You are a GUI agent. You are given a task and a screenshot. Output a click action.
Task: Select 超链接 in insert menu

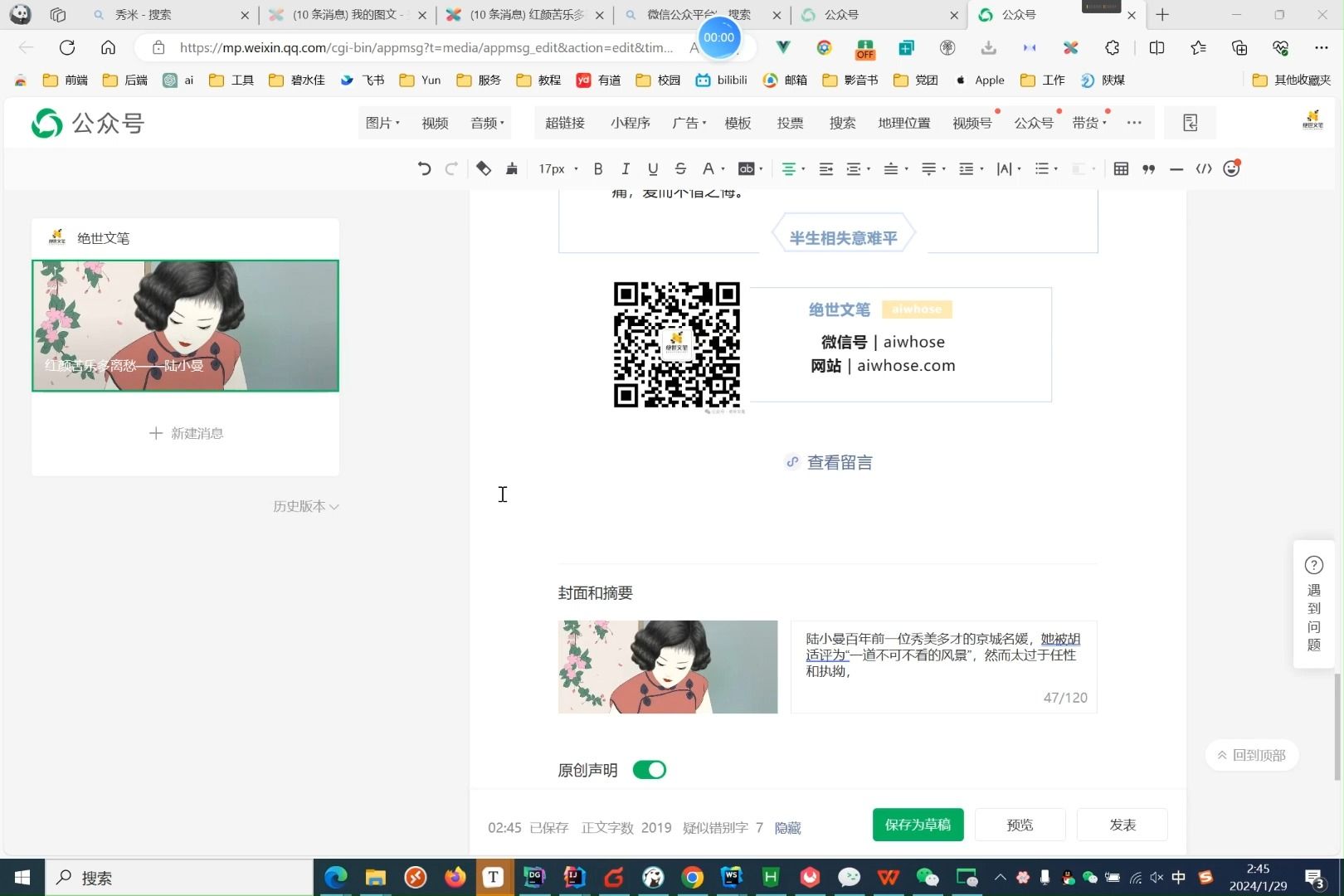point(565,123)
